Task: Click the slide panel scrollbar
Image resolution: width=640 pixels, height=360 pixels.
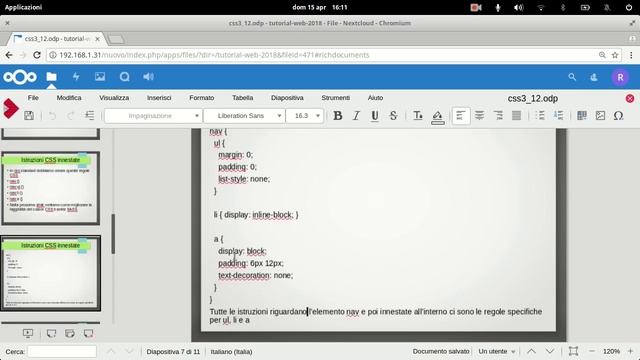Action: tap(113, 233)
